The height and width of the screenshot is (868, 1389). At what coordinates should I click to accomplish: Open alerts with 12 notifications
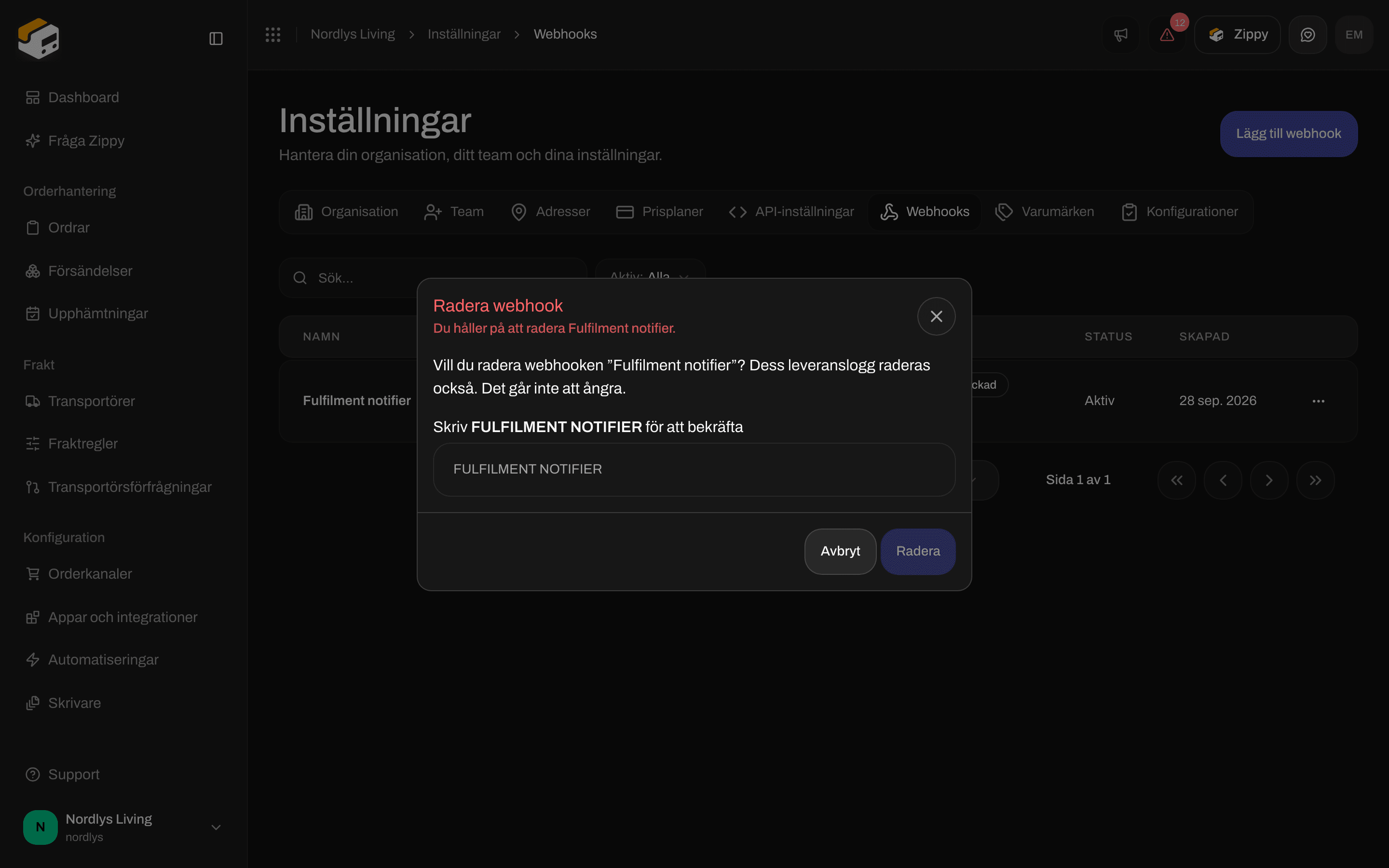pyautogui.click(x=1167, y=35)
